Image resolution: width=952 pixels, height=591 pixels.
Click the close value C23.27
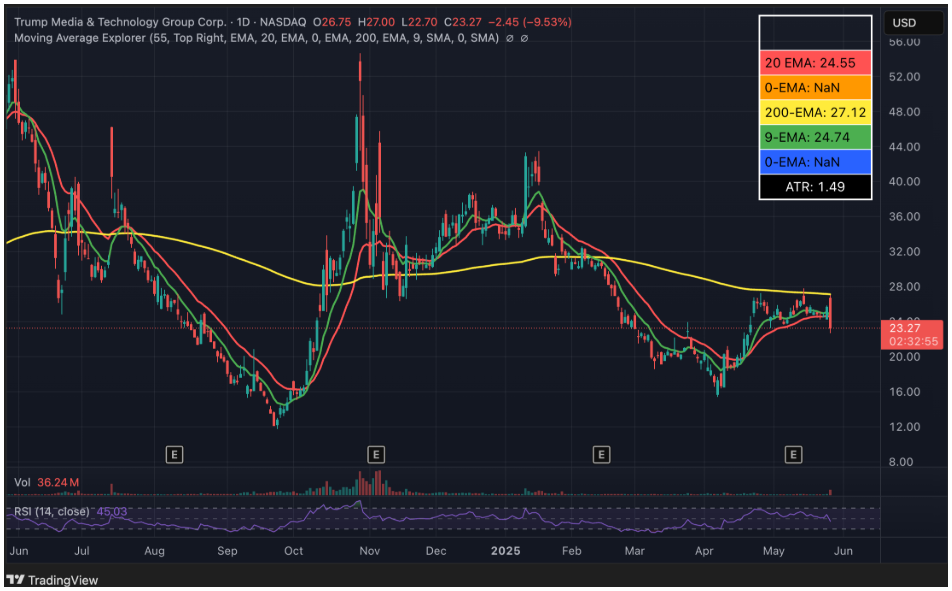[463, 22]
